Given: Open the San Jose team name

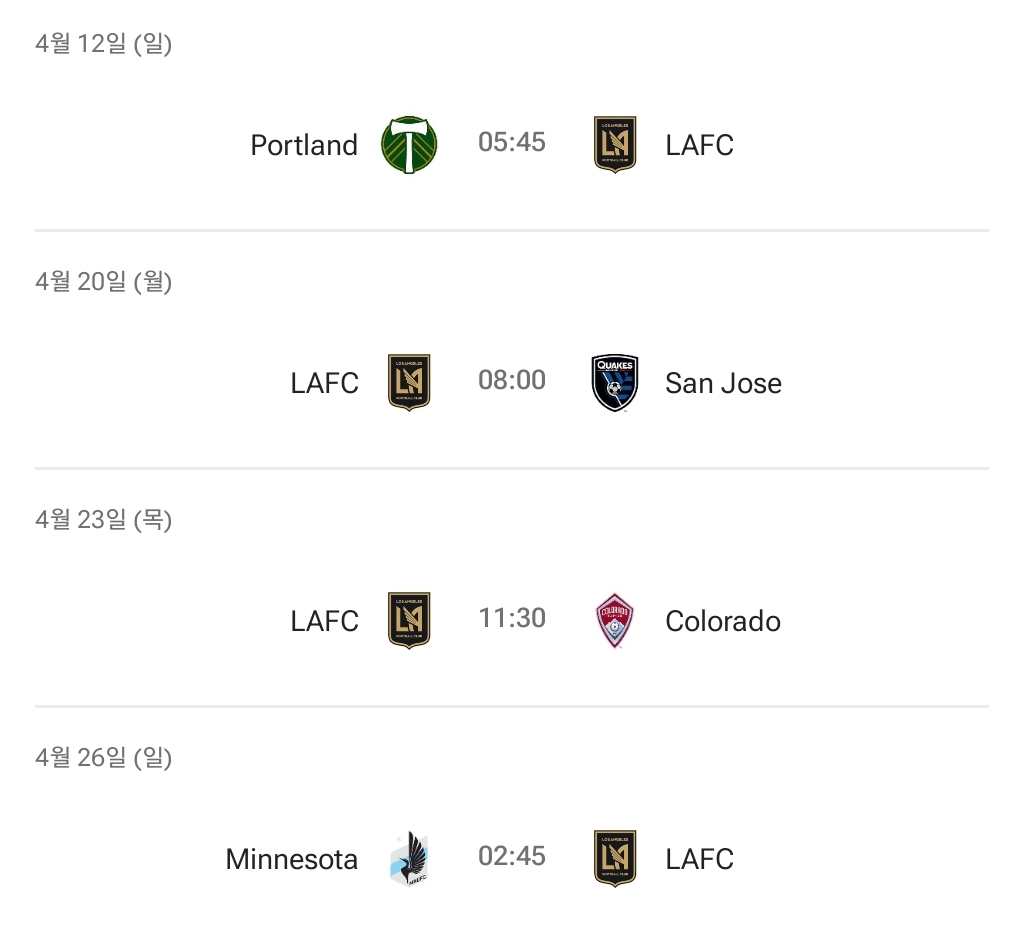Looking at the screenshot, I should 723,383.
